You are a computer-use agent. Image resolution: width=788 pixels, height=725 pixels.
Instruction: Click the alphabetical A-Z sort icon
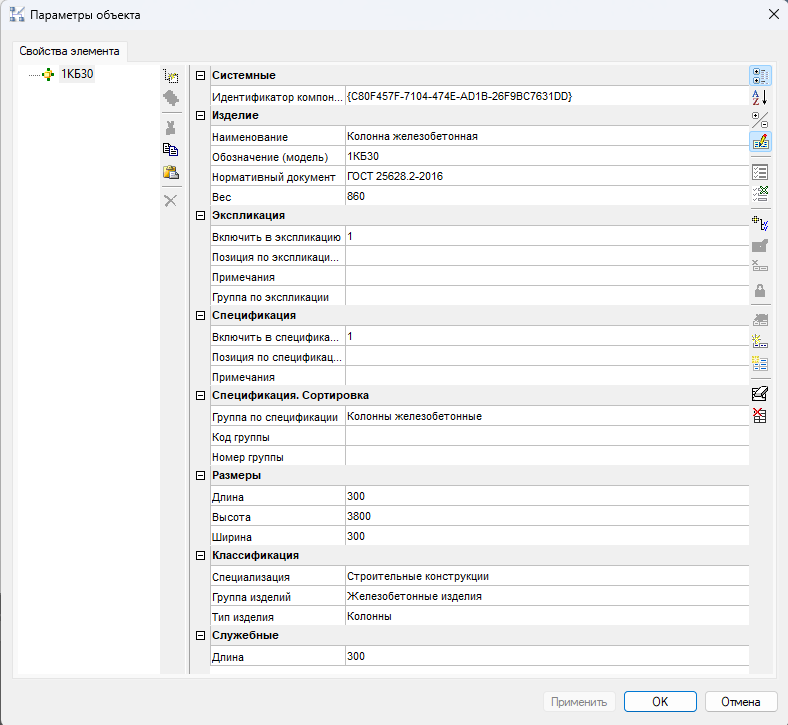coord(759,97)
